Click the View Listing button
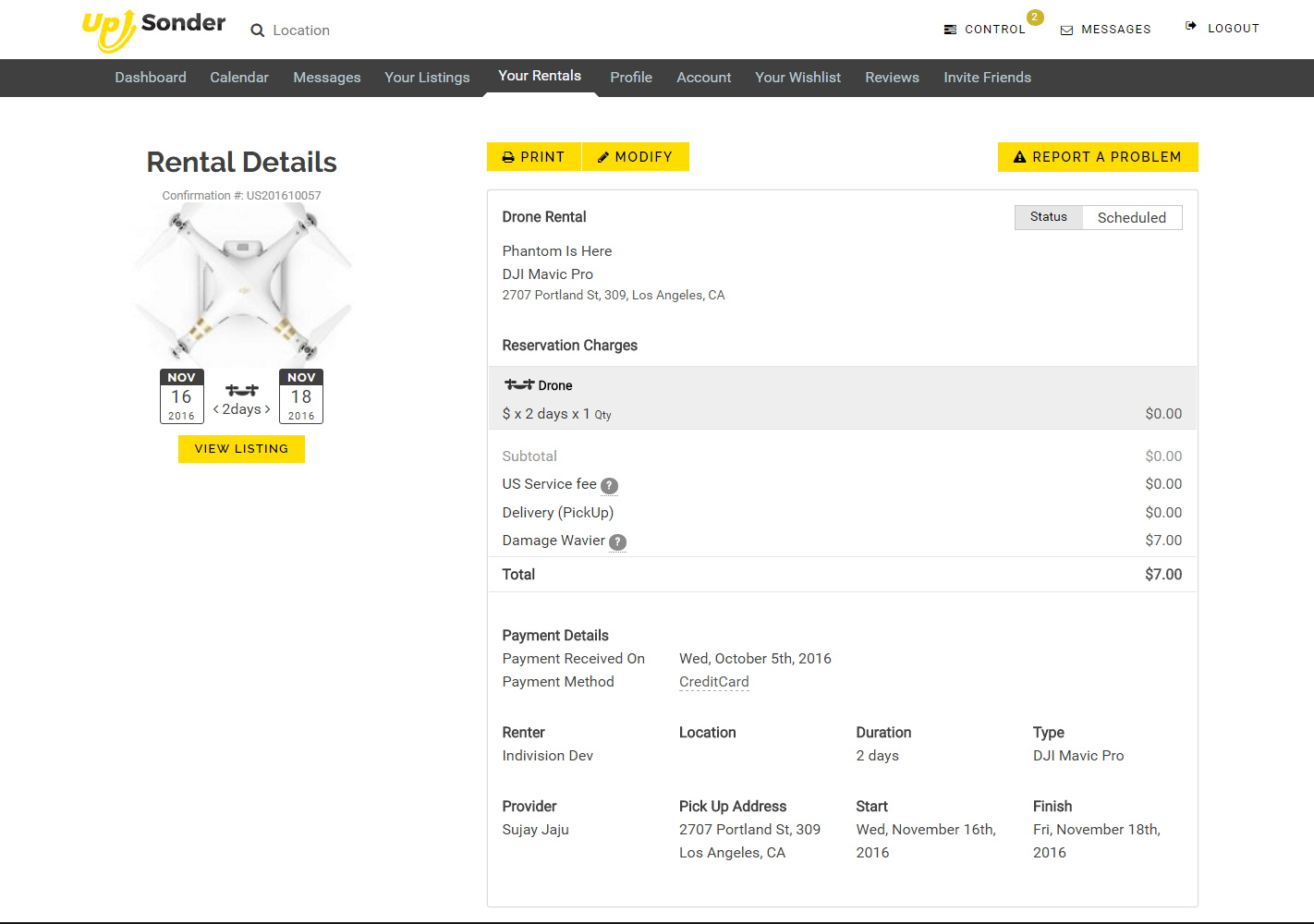This screenshot has height=924, width=1314. pos(241,449)
